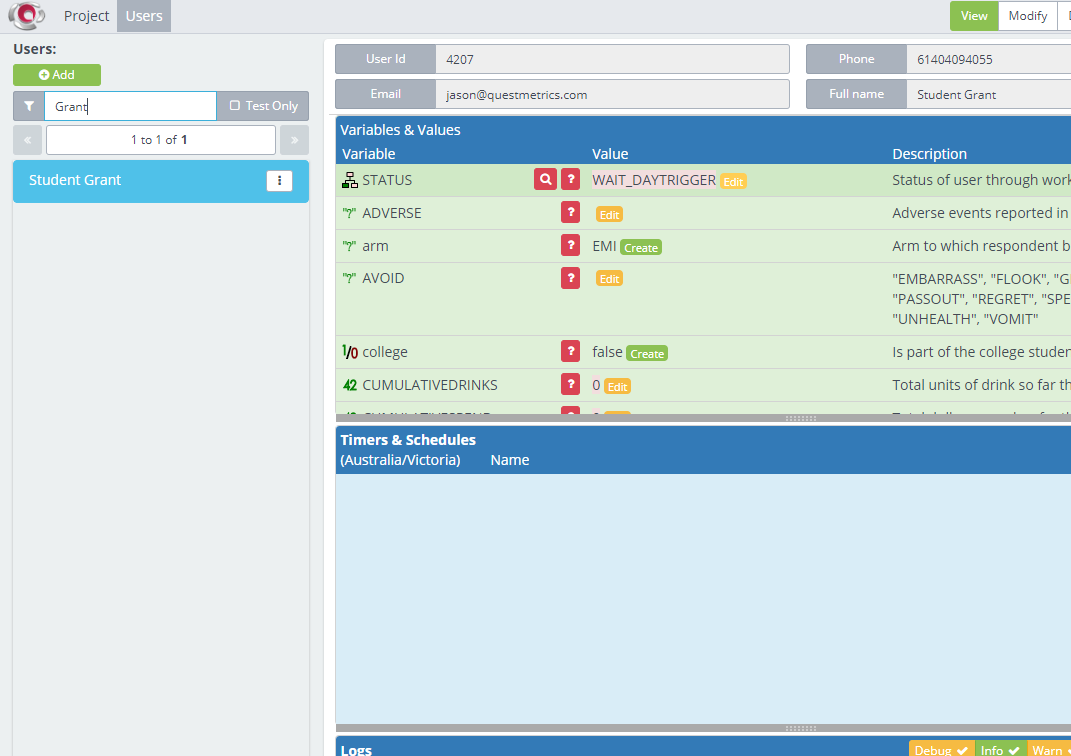The height and width of the screenshot is (756, 1071).
Task: Edit the STATUS value WAIT_DAYTRIGGER
Action: click(x=733, y=181)
